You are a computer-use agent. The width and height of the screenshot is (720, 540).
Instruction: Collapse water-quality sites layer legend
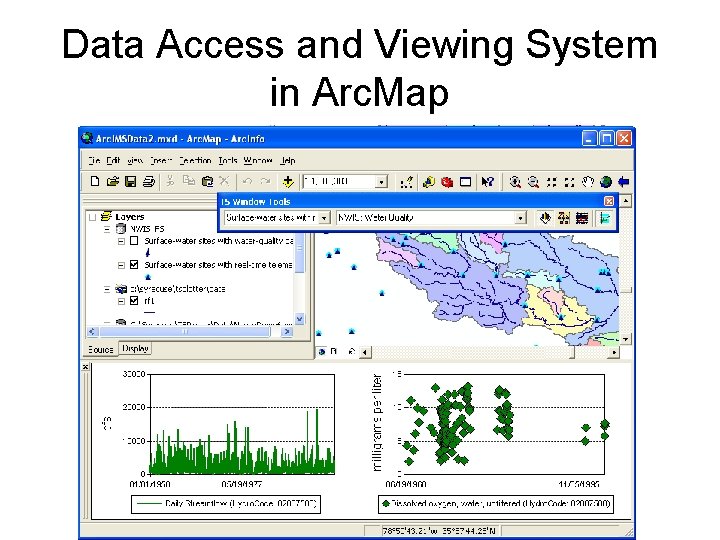point(121,241)
